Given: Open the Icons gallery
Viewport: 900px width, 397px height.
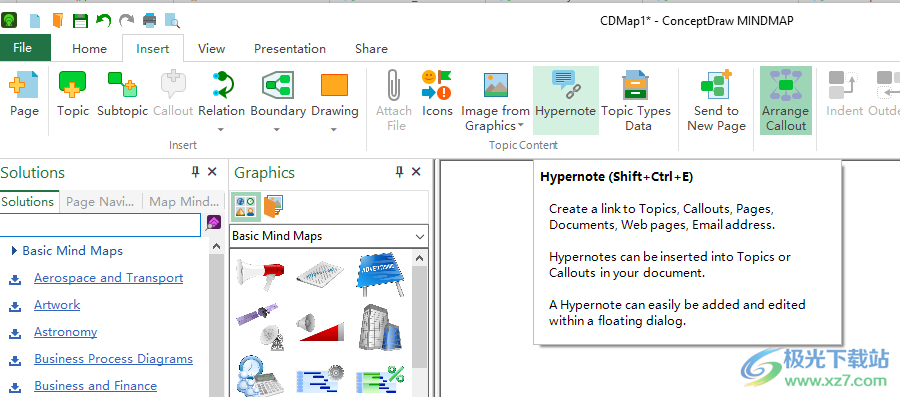Looking at the screenshot, I should [437, 94].
